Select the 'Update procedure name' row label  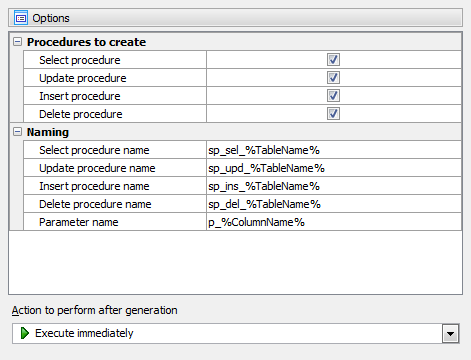(x=97, y=168)
